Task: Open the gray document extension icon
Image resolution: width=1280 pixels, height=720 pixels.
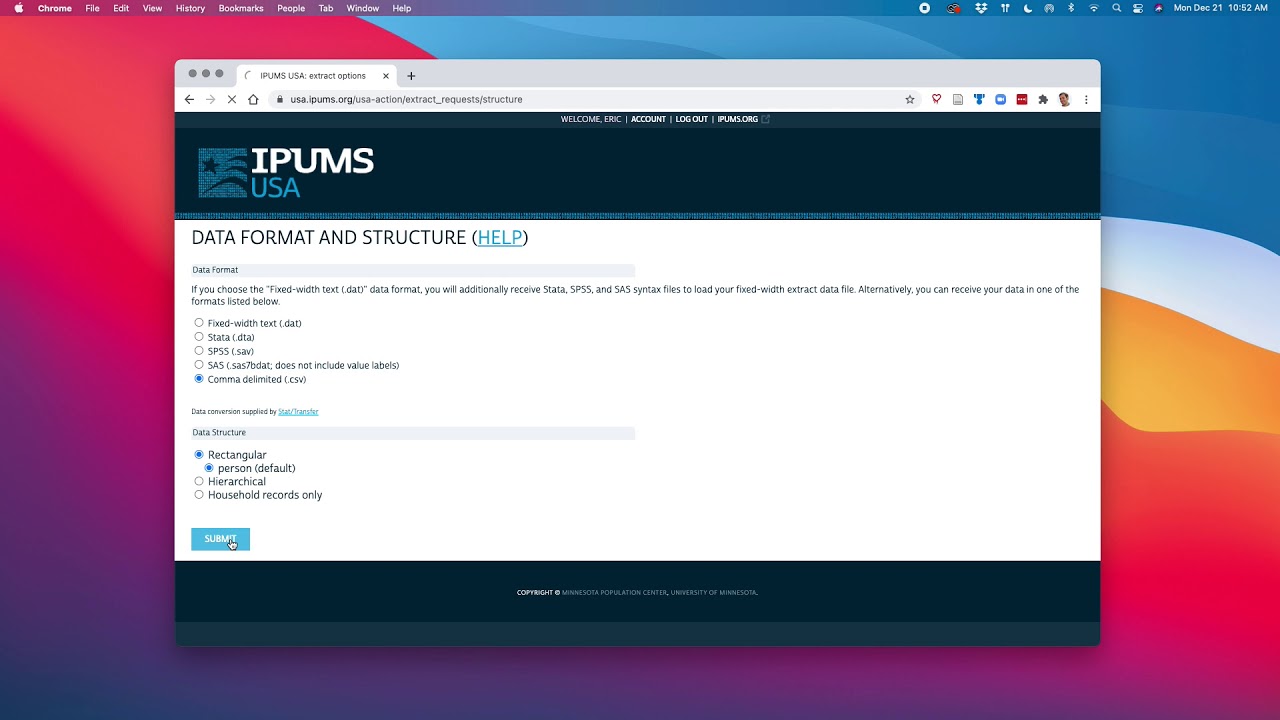Action: coord(958,99)
